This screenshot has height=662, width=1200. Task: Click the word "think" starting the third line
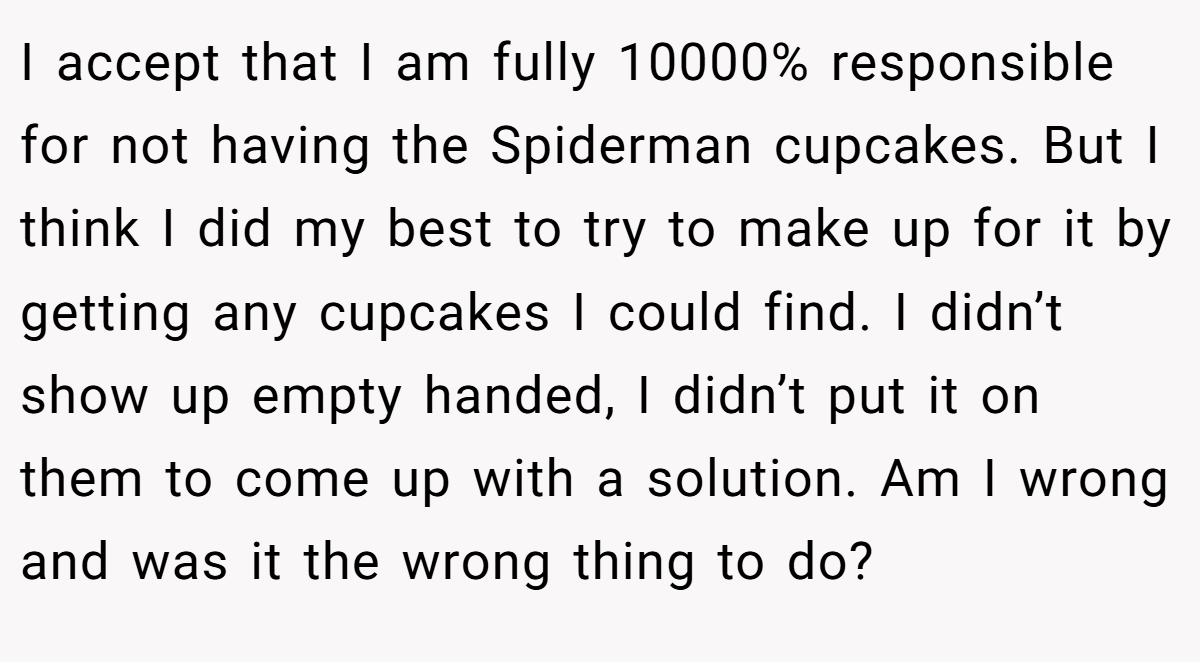click(81, 230)
